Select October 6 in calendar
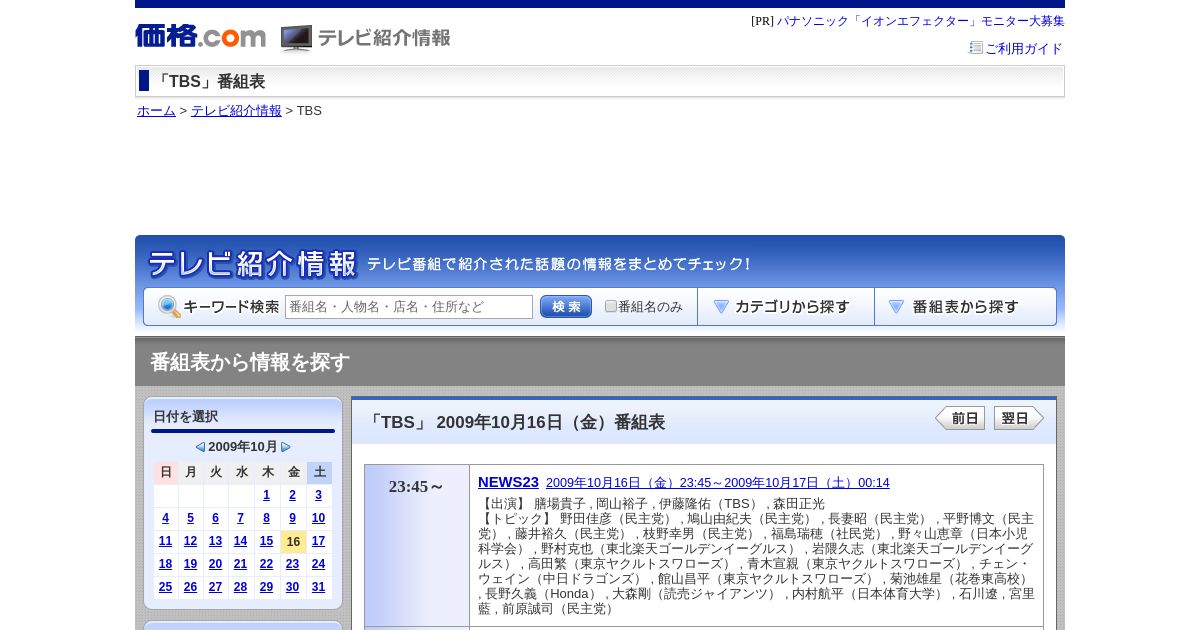The image size is (1200, 630). pyautogui.click(x=216, y=518)
